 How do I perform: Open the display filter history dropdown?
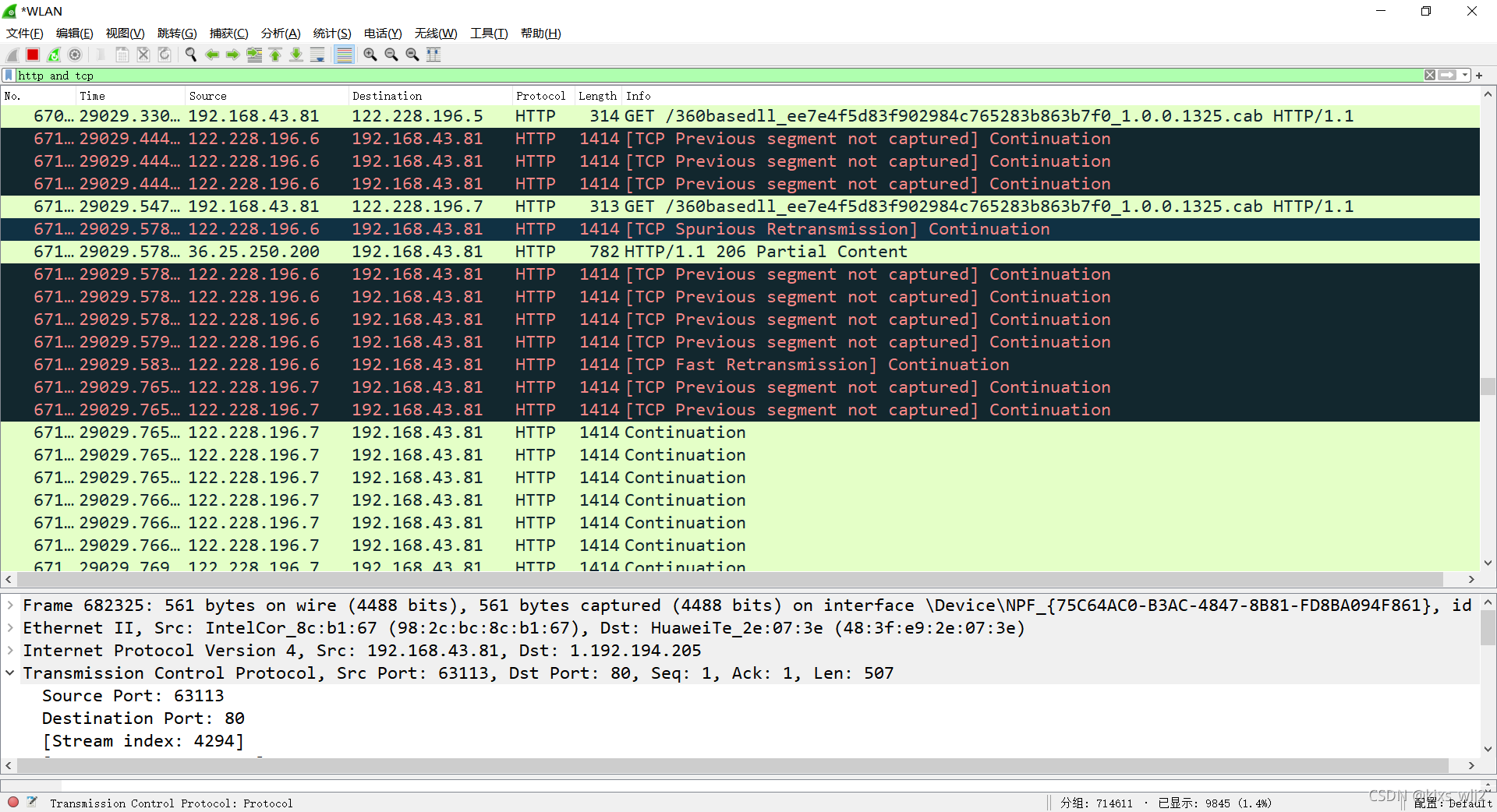[x=1465, y=76]
